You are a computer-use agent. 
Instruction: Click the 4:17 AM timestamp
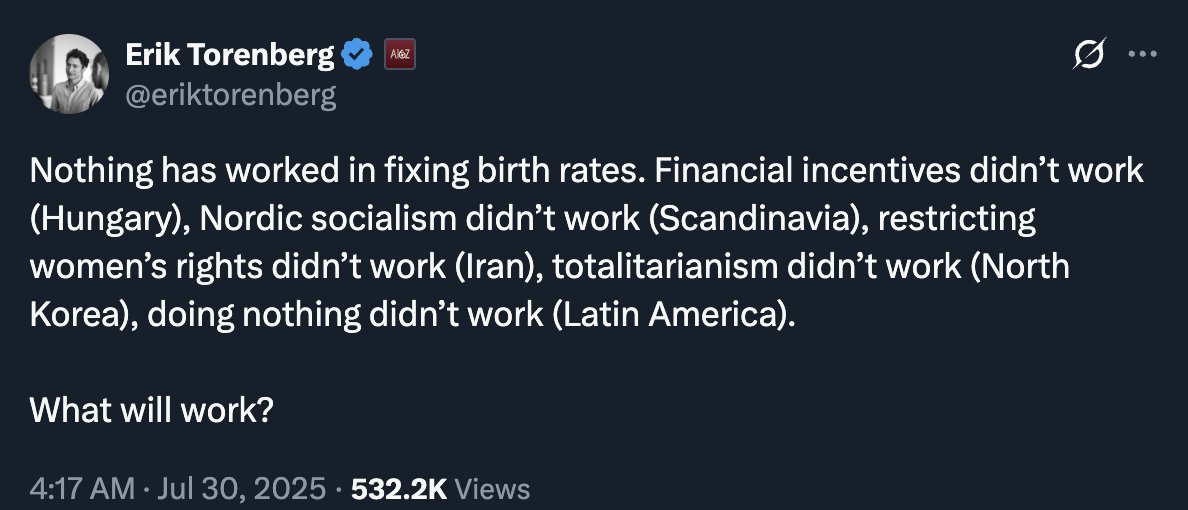81,489
